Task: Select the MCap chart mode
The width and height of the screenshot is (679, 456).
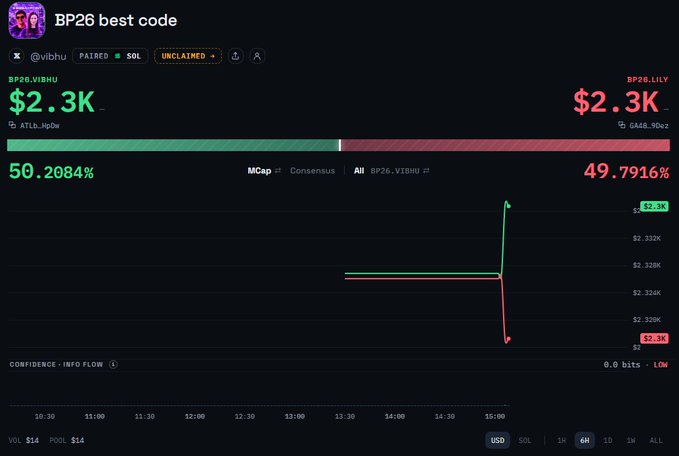Action: [x=259, y=171]
